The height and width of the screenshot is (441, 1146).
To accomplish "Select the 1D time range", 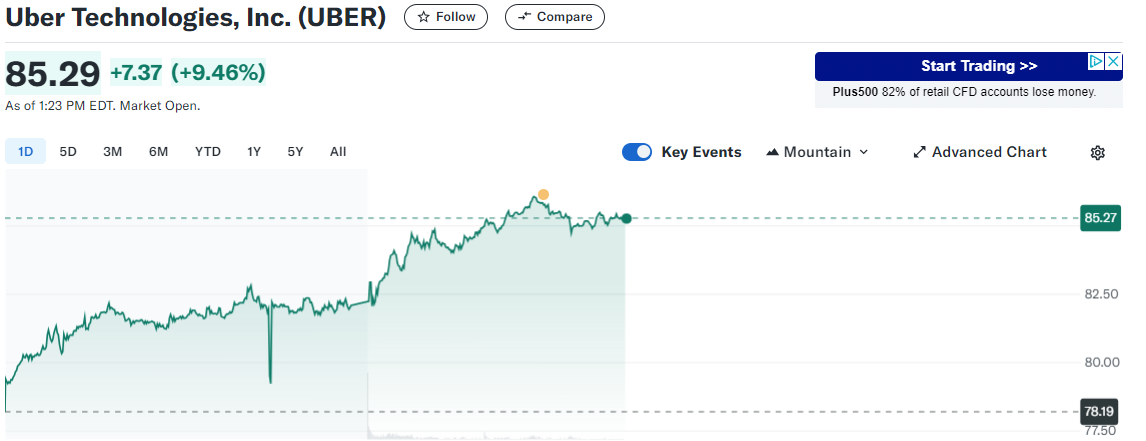I will coord(26,152).
